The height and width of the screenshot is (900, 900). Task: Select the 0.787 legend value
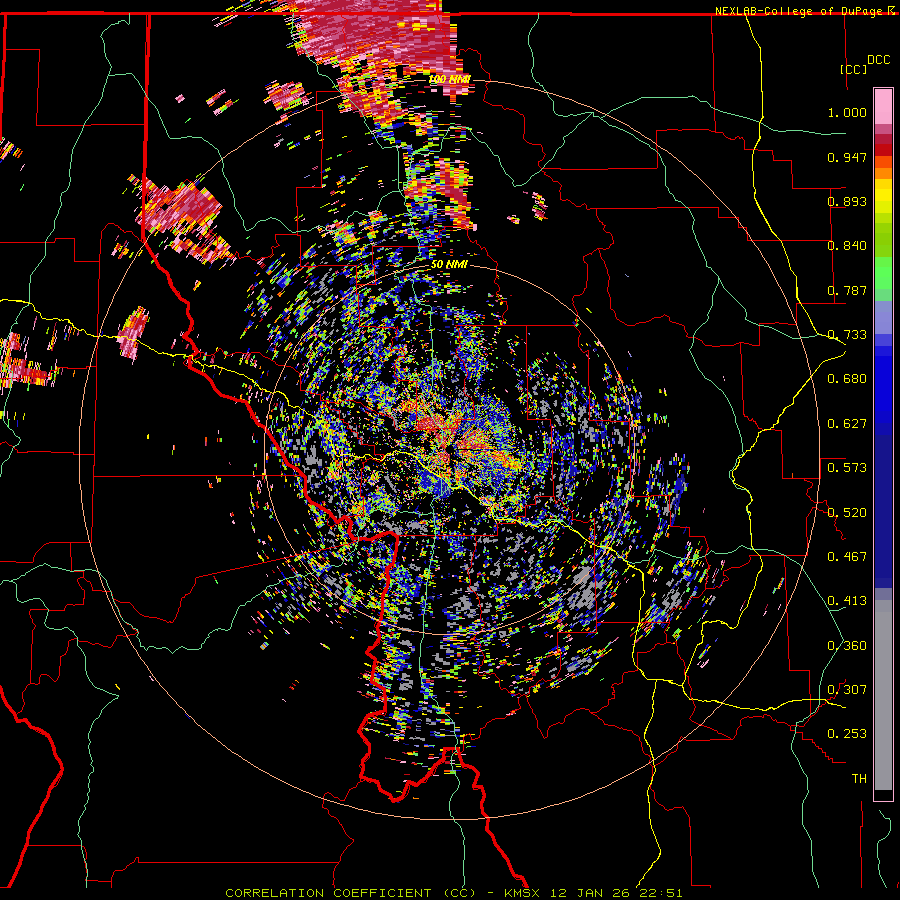coord(847,290)
